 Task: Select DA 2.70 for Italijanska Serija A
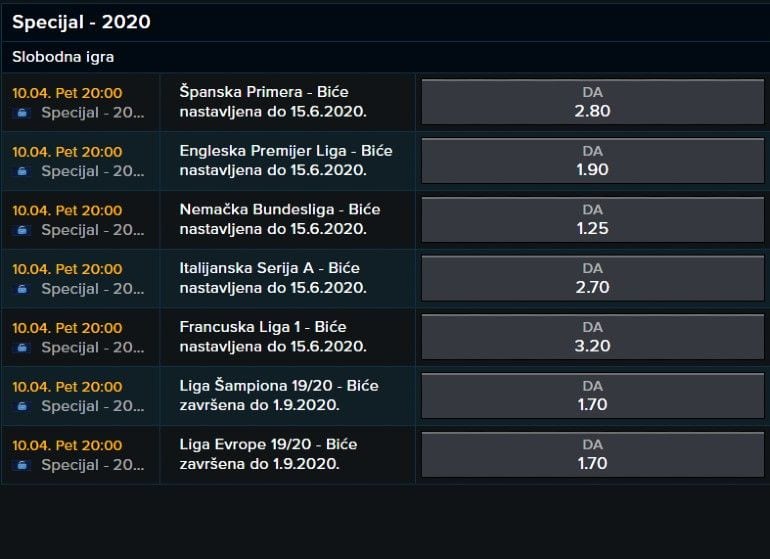pyautogui.click(x=592, y=278)
